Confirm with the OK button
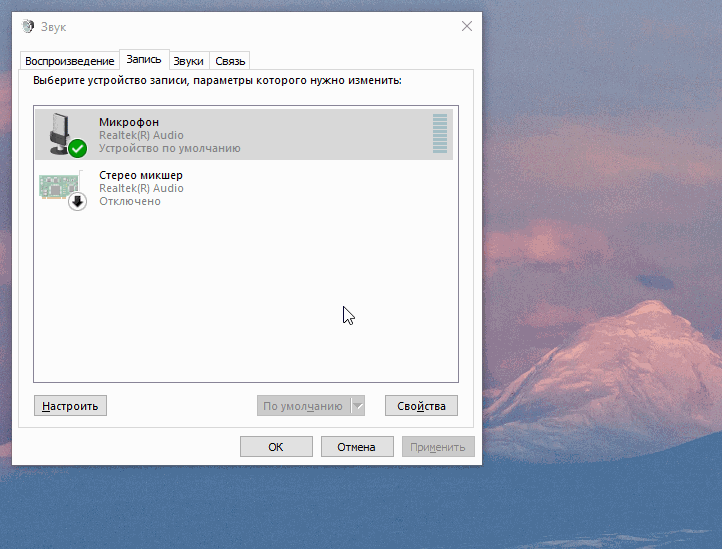 276,447
